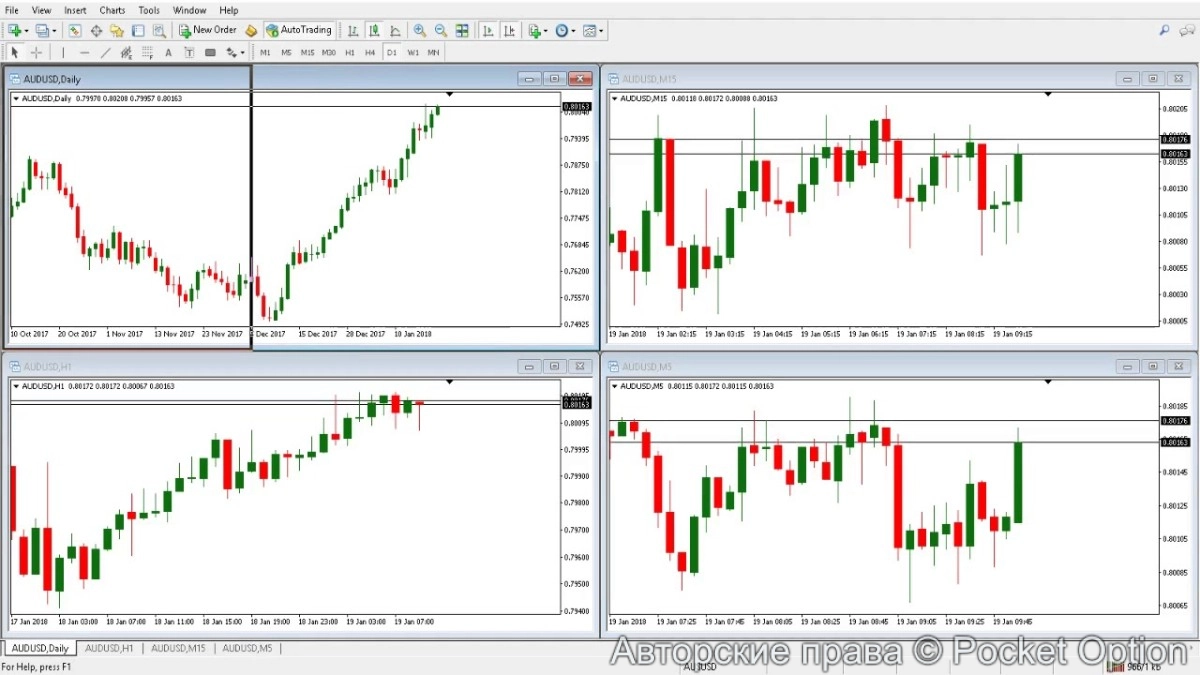Select the line chart type
This screenshot has height=675, width=1200.
click(395, 31)
